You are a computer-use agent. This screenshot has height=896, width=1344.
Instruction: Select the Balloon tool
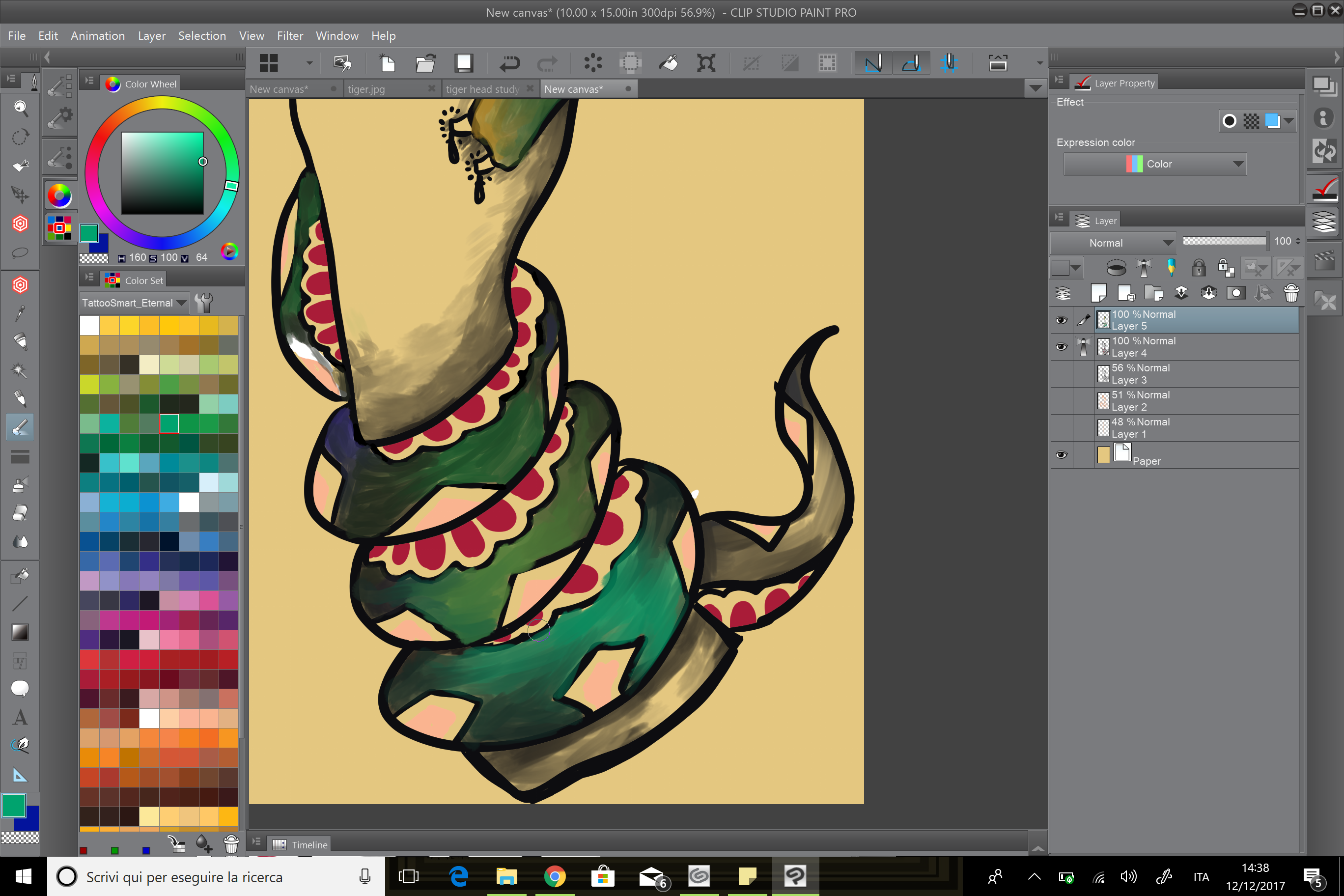[x=20, y=689]
